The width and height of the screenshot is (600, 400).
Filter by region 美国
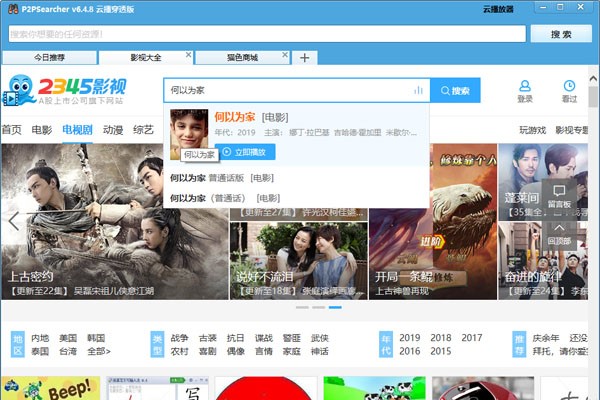click(x=68, y=338)
